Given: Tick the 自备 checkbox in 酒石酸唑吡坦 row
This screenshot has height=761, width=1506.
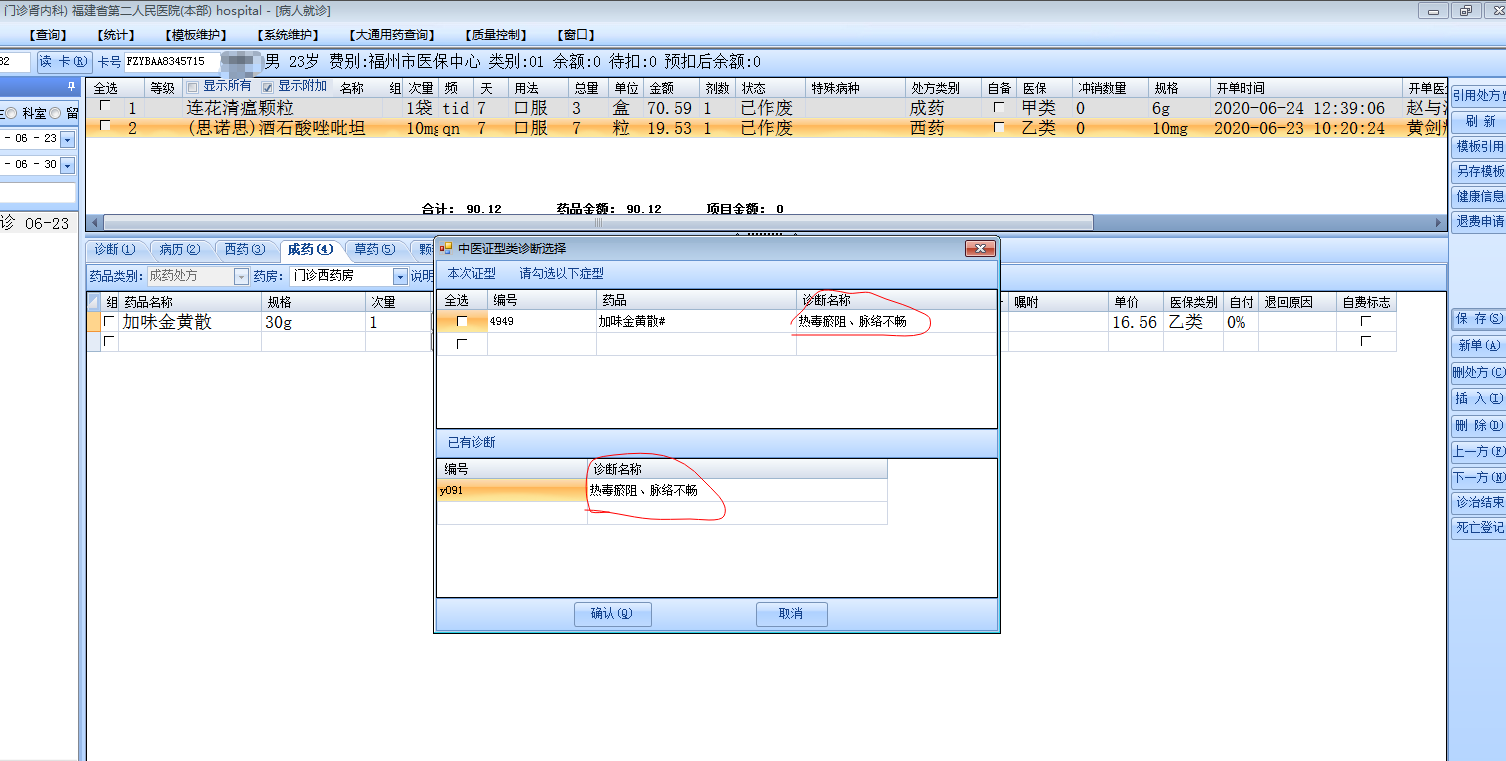Looking at the screenshot, I should pyautogui.click(x=999, y=128).
